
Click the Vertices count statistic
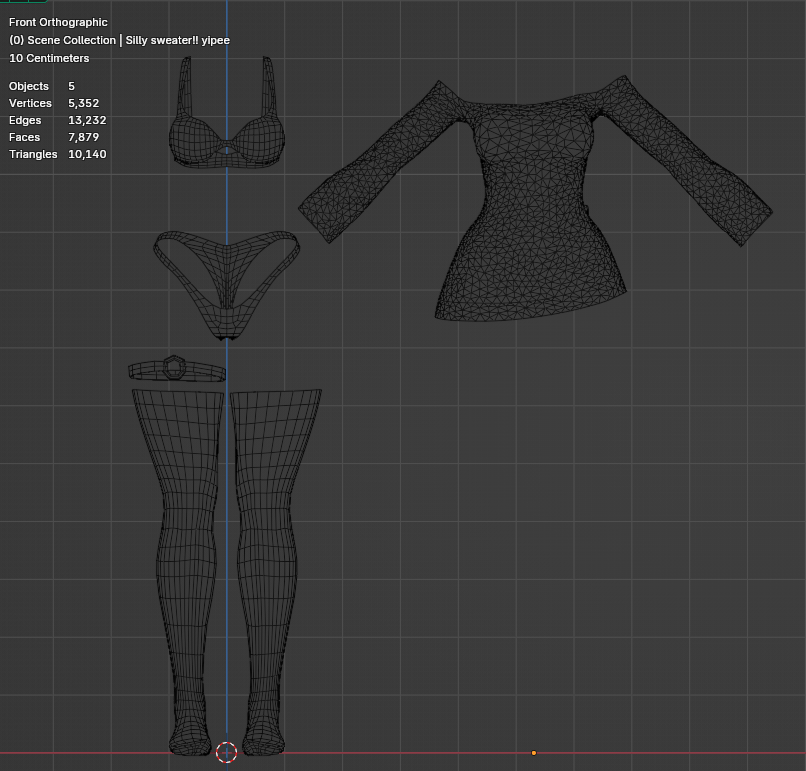54,103
